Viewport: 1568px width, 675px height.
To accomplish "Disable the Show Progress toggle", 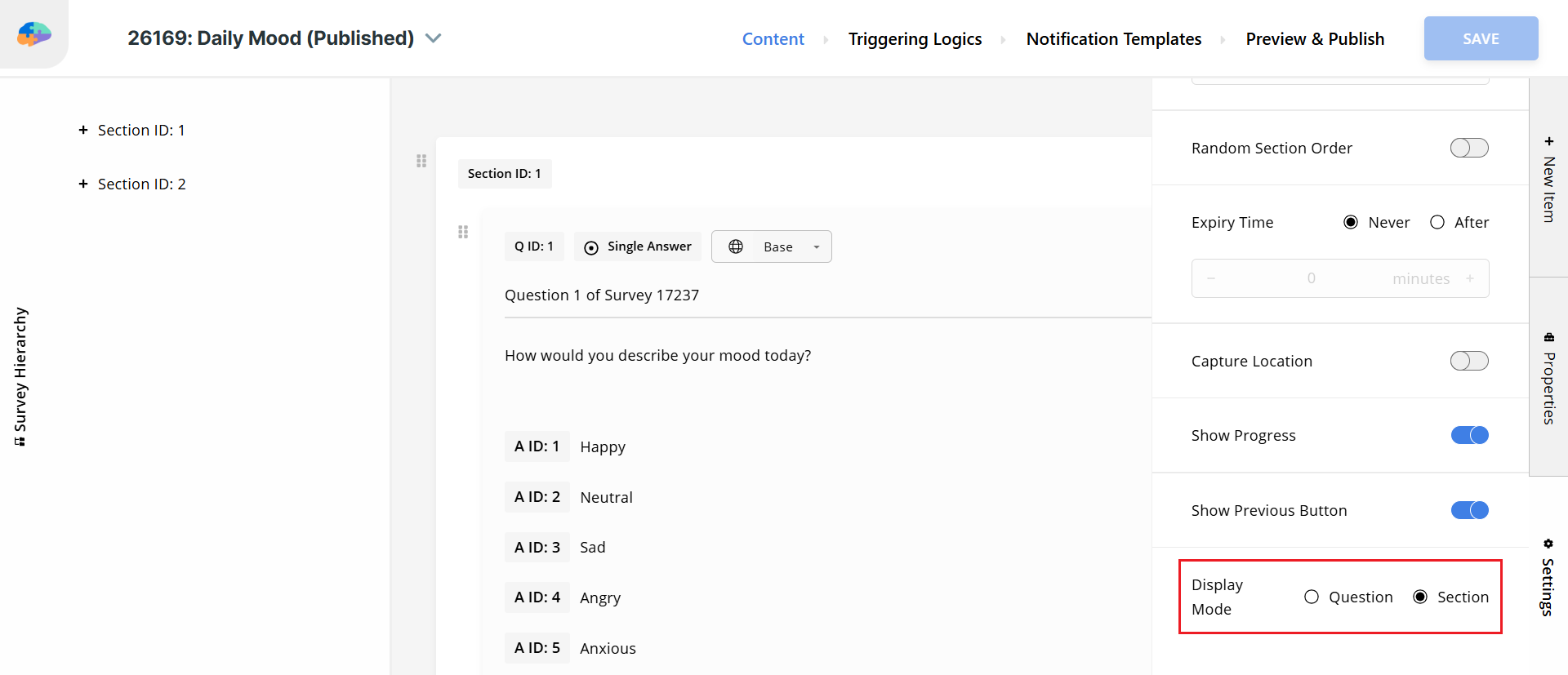I will pos(1469,435).
